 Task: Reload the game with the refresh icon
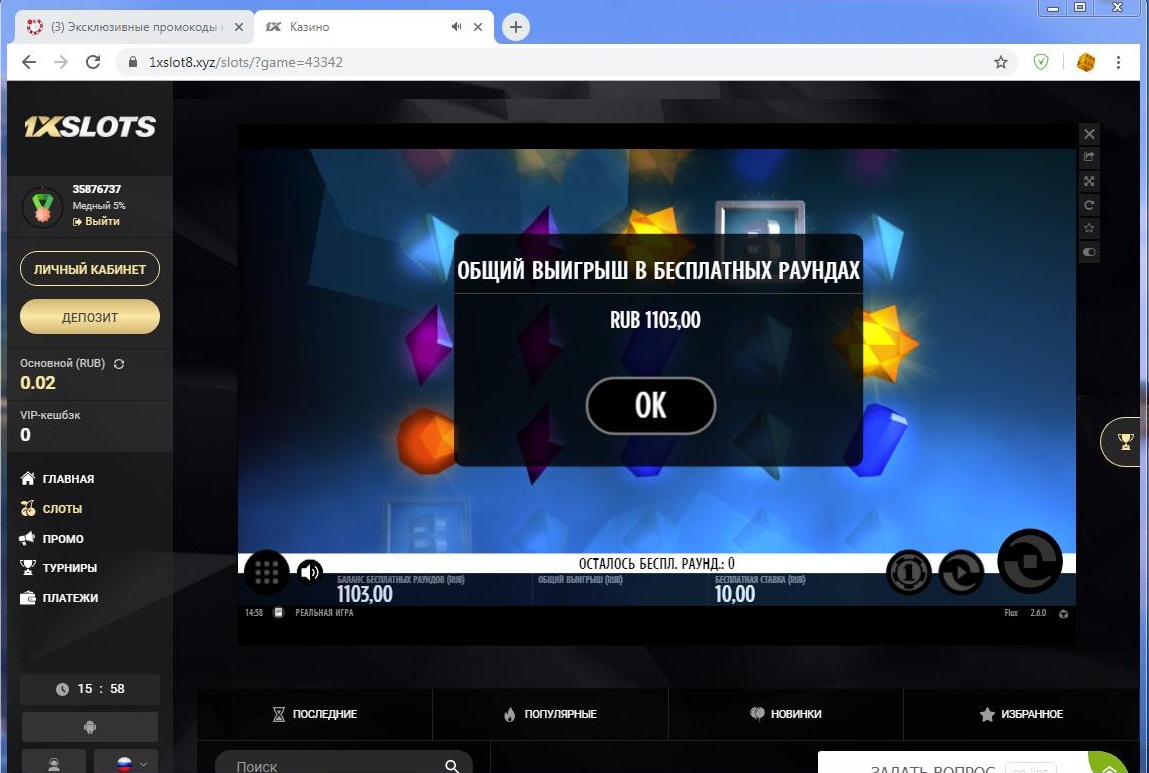(x=1089, y=205)
